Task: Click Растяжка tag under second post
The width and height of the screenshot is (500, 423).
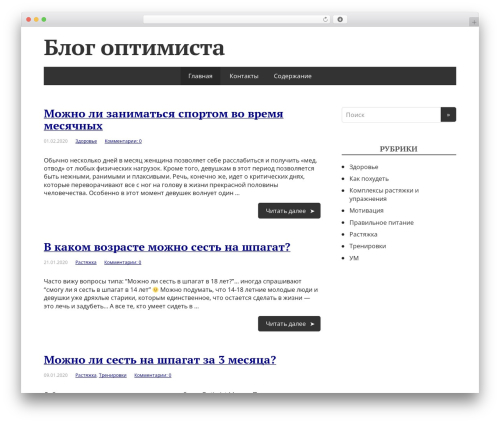Action: 86,262
